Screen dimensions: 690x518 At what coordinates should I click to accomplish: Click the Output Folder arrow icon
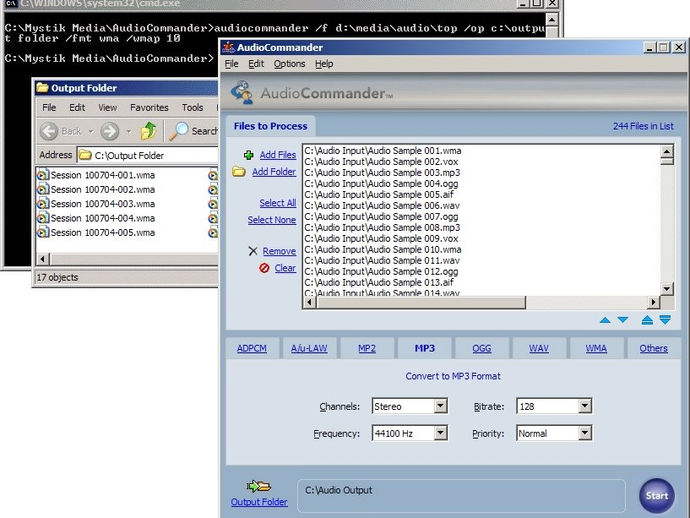click(259, 486)
